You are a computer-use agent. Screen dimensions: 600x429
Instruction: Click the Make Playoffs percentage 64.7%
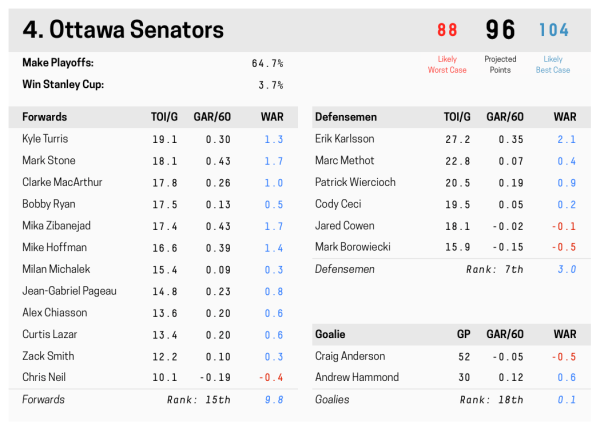267,63
